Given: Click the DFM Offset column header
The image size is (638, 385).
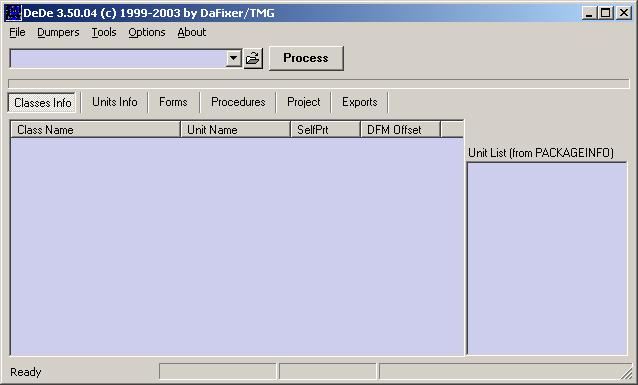Looking at the screenshot, I should [400, 130].
